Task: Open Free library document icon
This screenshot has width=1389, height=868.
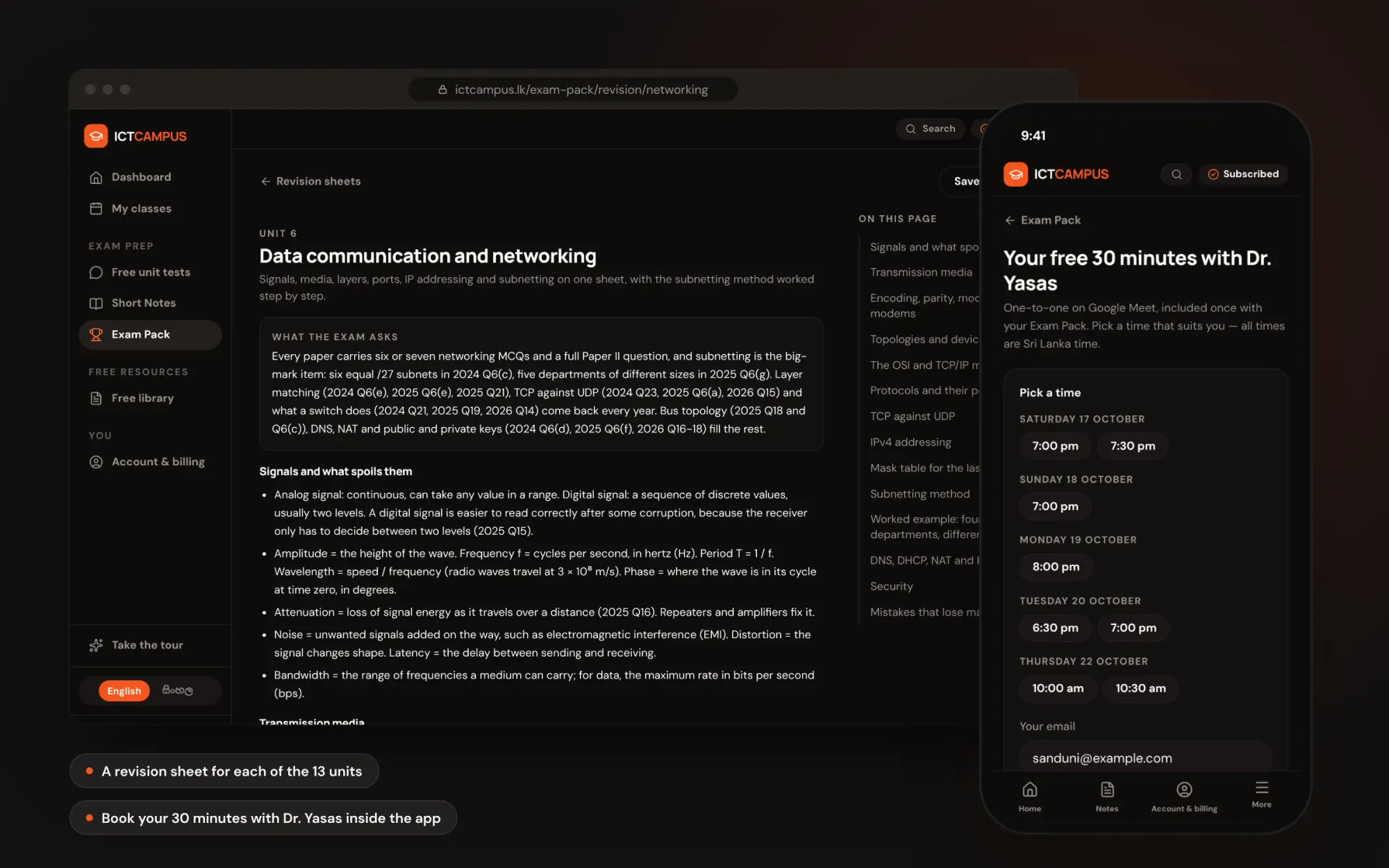Action: (96, 398)
